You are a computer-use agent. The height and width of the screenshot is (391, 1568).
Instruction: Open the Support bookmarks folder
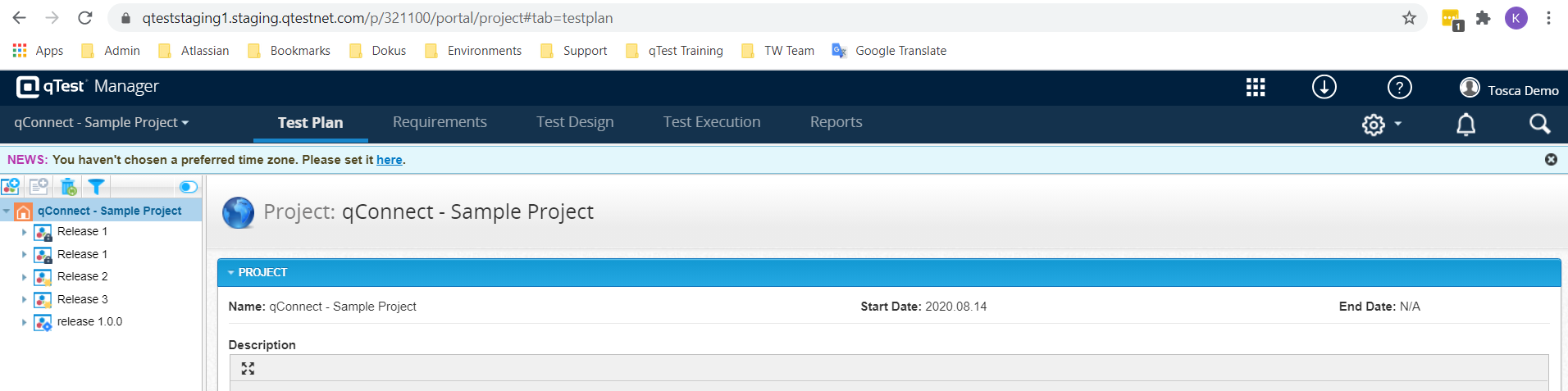tap(574, 51)
